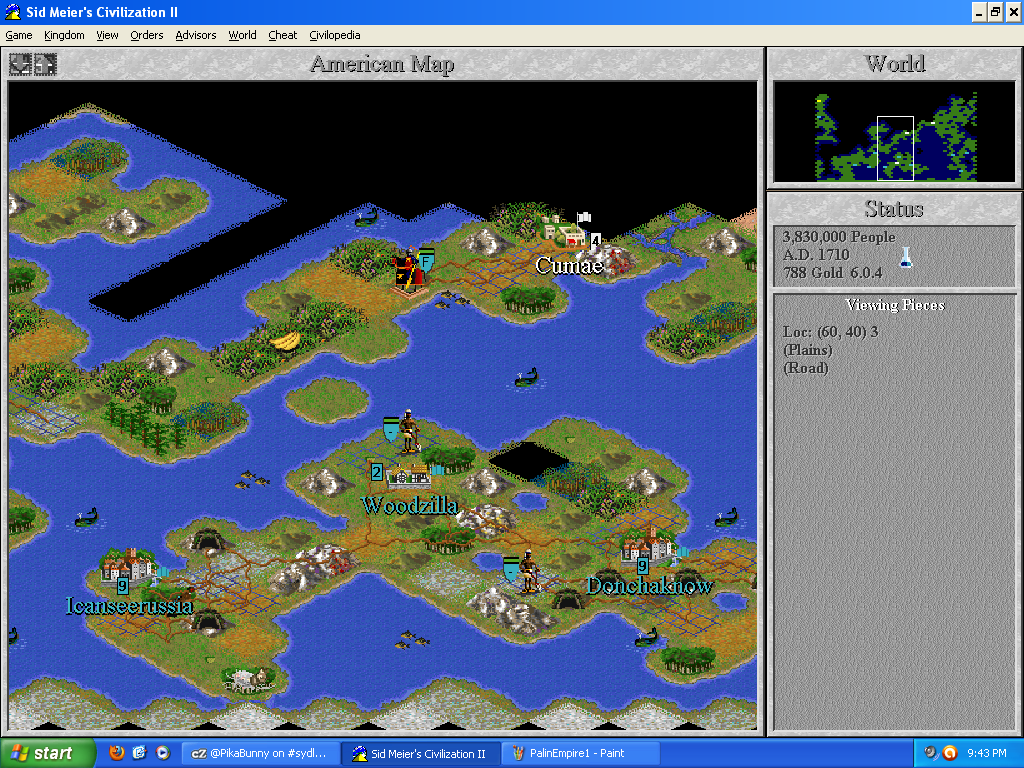The height and width of the screenshot is (768, 1024).
Task: Select the city of Woodzilla
Action: [410, 477]
